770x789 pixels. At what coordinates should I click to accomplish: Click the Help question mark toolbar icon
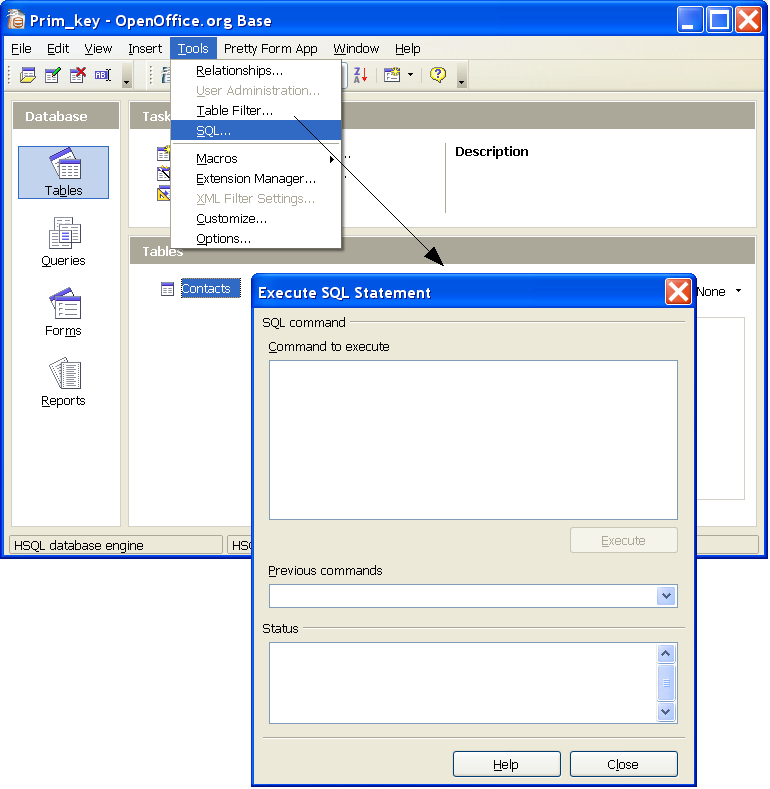pos(438,75)
